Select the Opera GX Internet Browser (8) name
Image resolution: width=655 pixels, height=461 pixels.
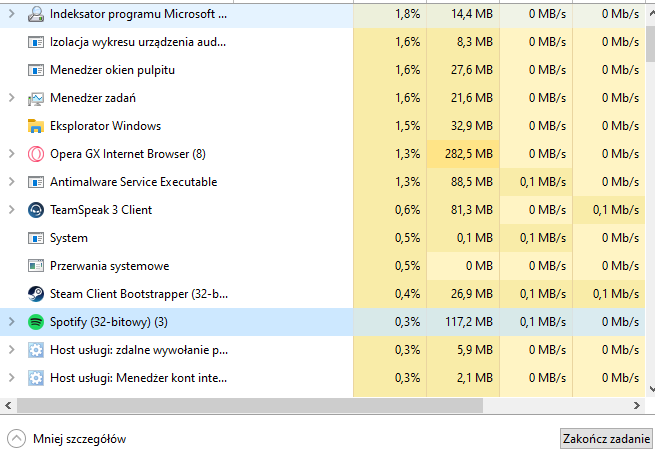(128, 154)
